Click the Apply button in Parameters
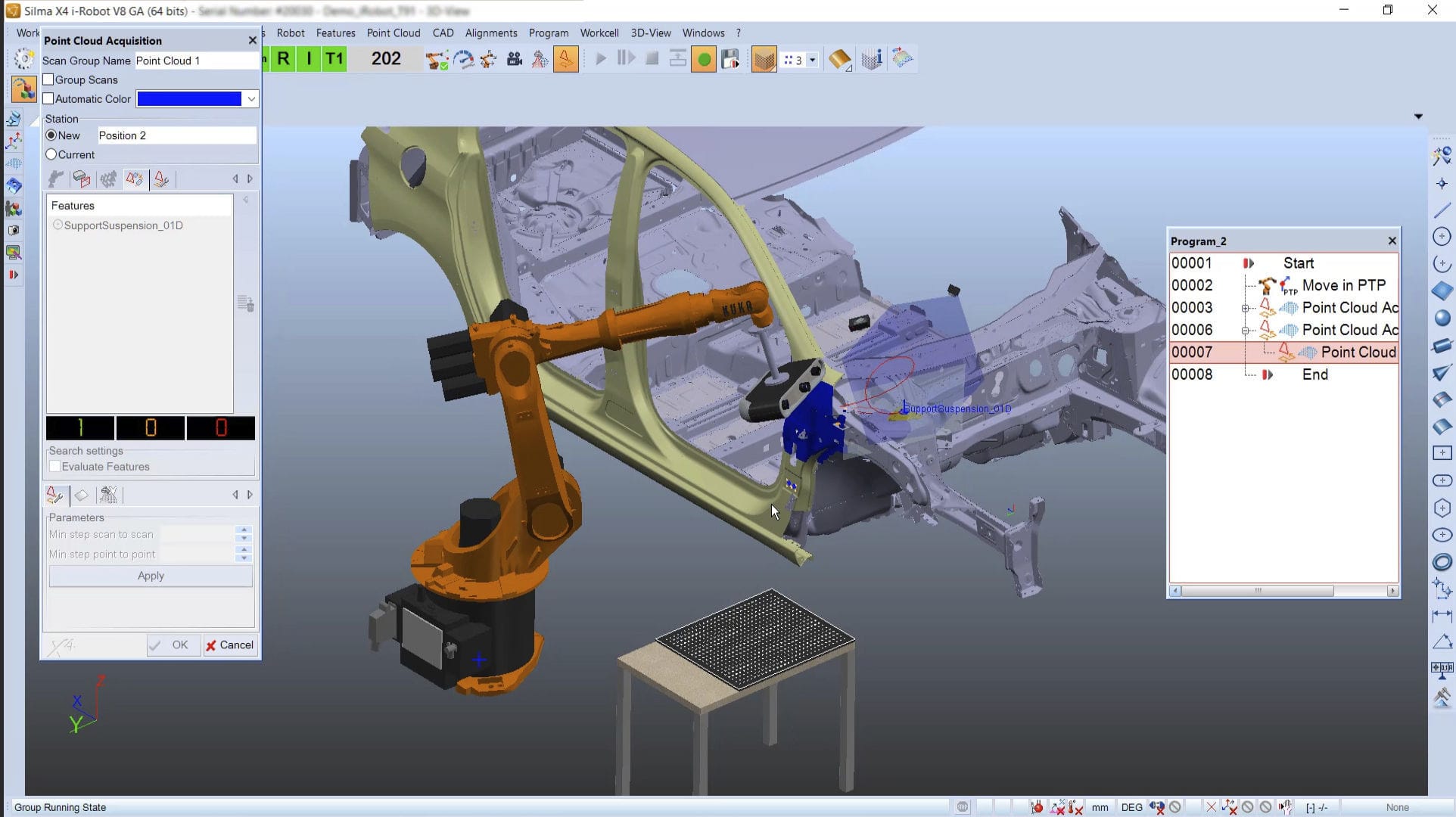Viewport: 1456px width, 817px height. click(x=150, y=575)
